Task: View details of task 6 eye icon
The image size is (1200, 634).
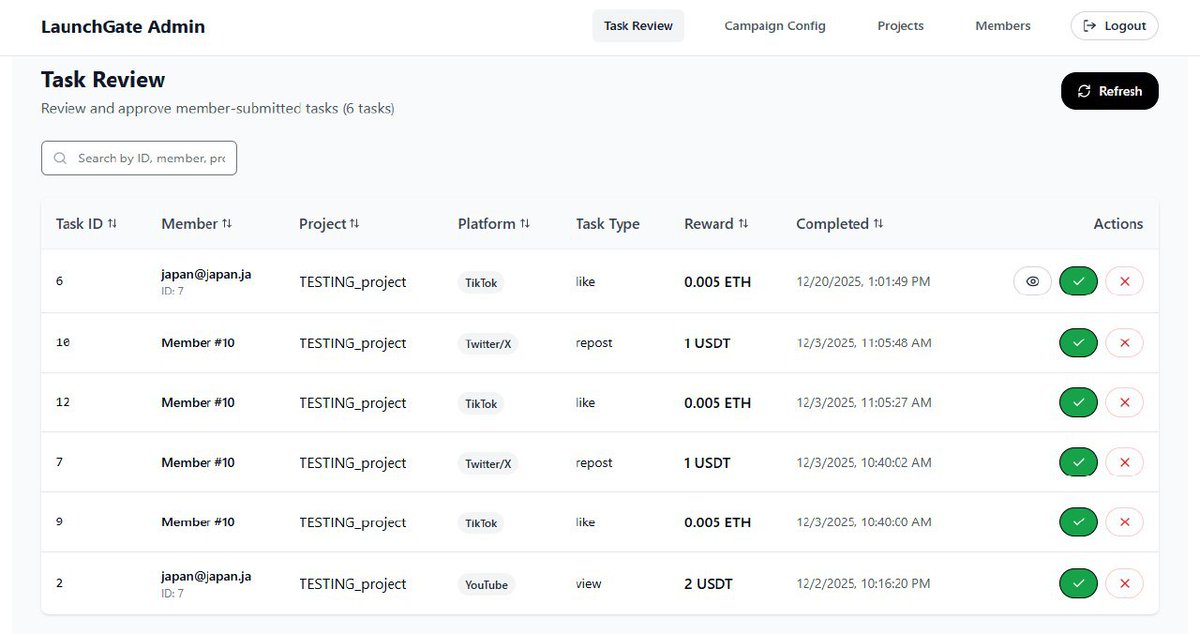Action: click(1032, 282)
